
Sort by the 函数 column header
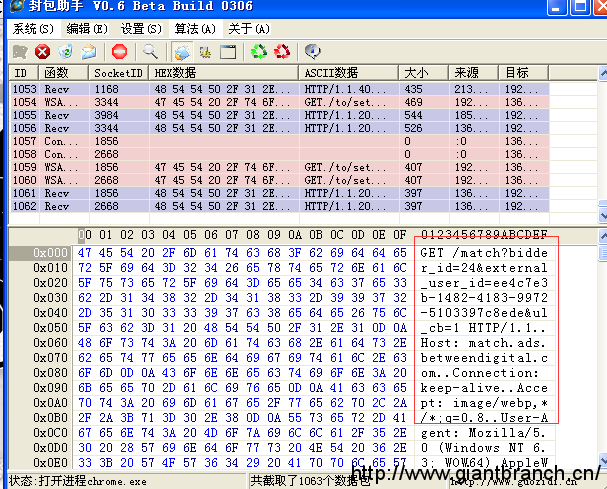(63, 73)
